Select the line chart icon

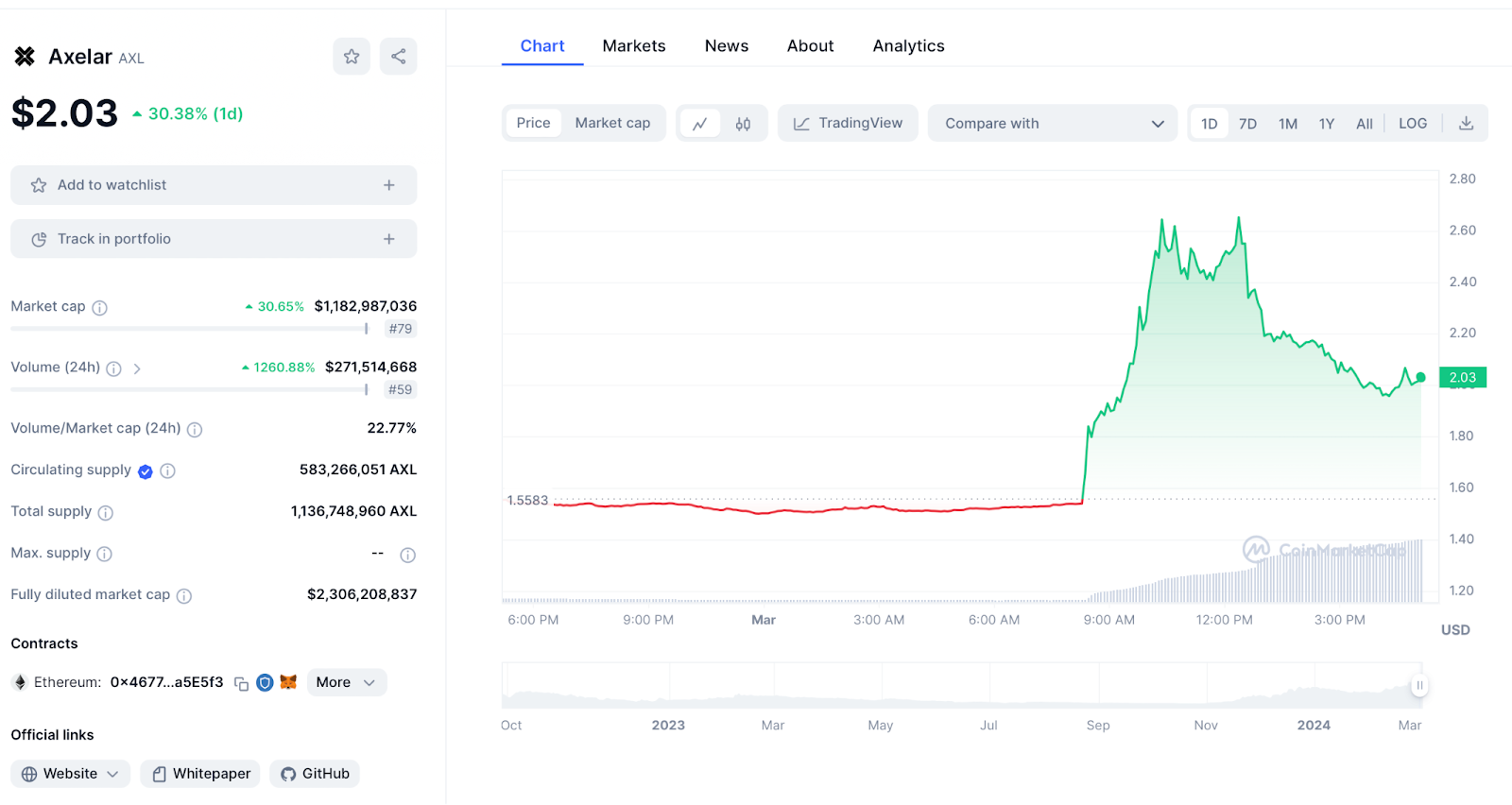[700, 124]
